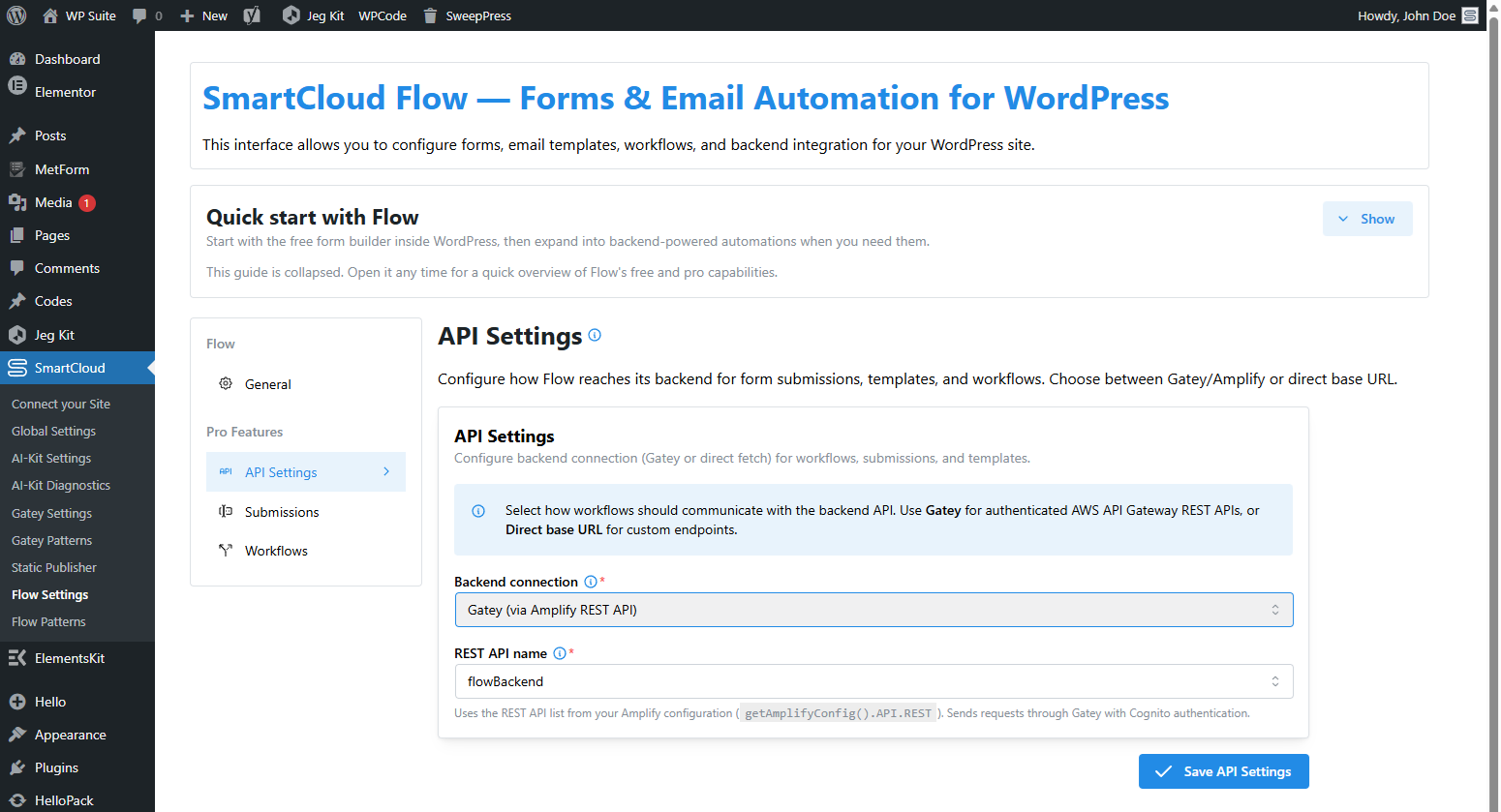Viewport: 1501px width, 812px height.
Task: Click the Jeg Kit icon in admin bar
Action: pyautogui.click(x=291, y=15)
